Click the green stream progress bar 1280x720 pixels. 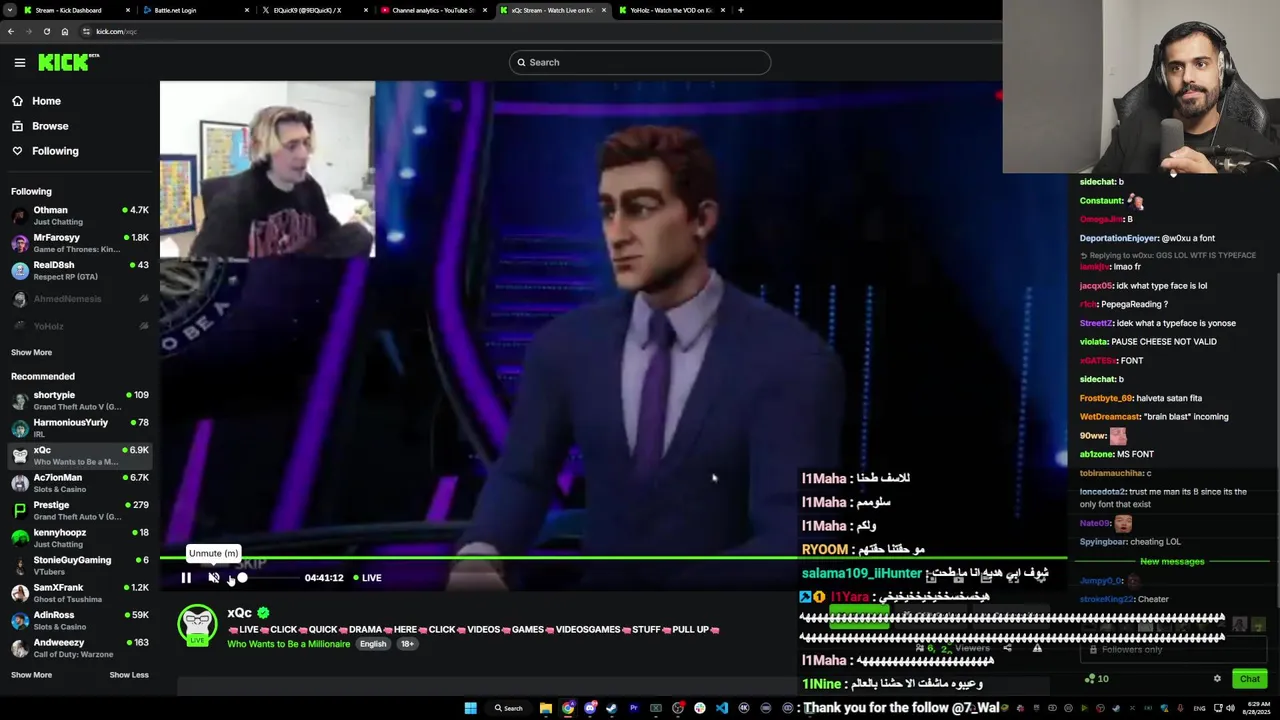tap(614, 558)
